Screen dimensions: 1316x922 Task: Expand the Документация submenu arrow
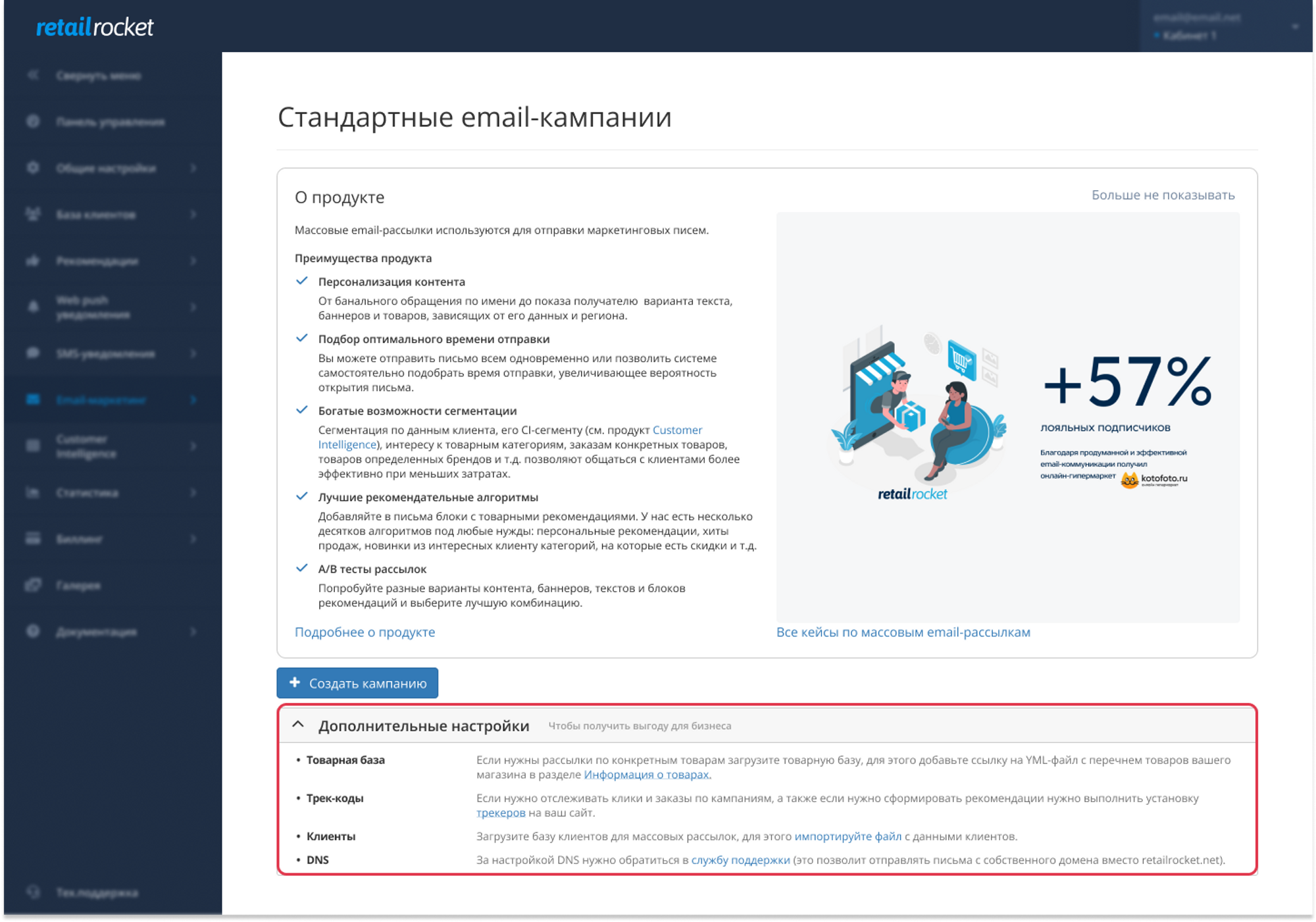pos(193,631)
